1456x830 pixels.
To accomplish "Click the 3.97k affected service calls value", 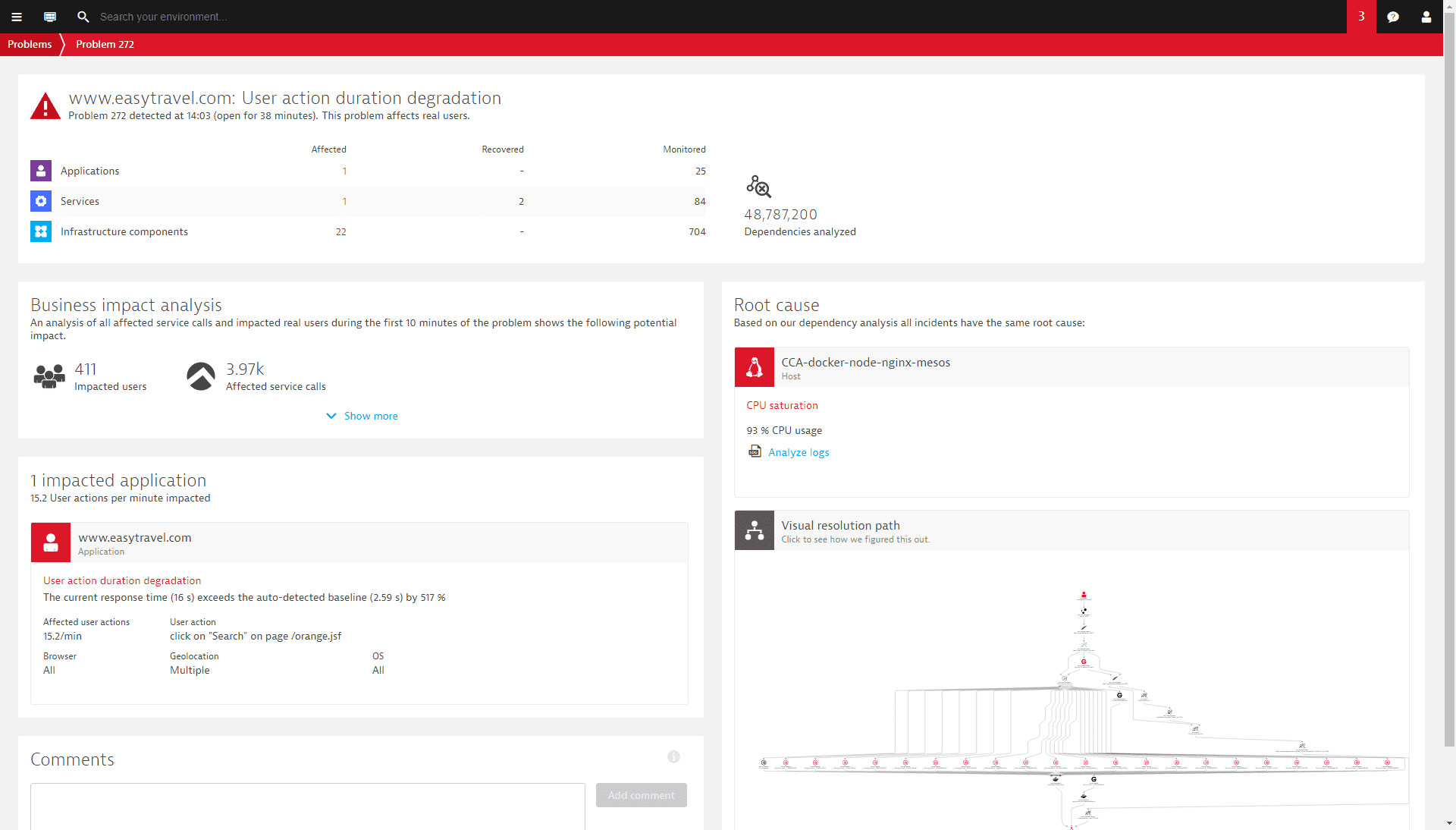I will [x=245, y=369].
